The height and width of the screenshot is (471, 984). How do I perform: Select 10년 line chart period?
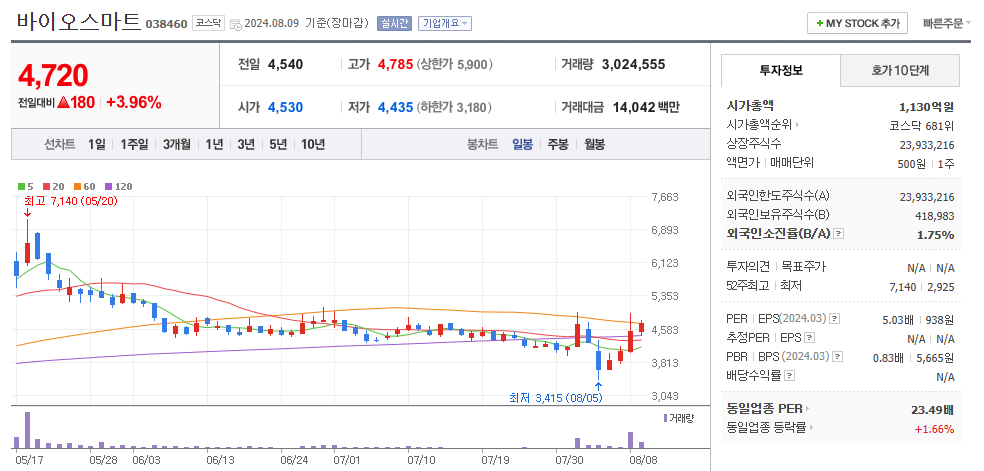pos(313,144)
